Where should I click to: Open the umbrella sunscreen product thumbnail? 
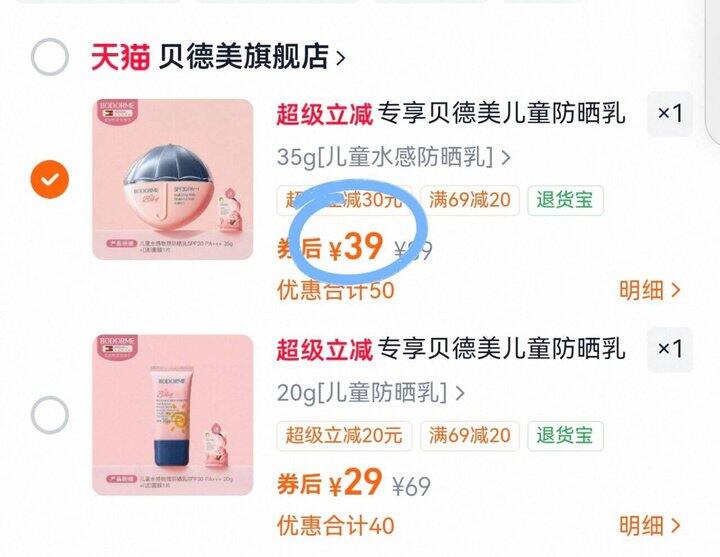173,179
